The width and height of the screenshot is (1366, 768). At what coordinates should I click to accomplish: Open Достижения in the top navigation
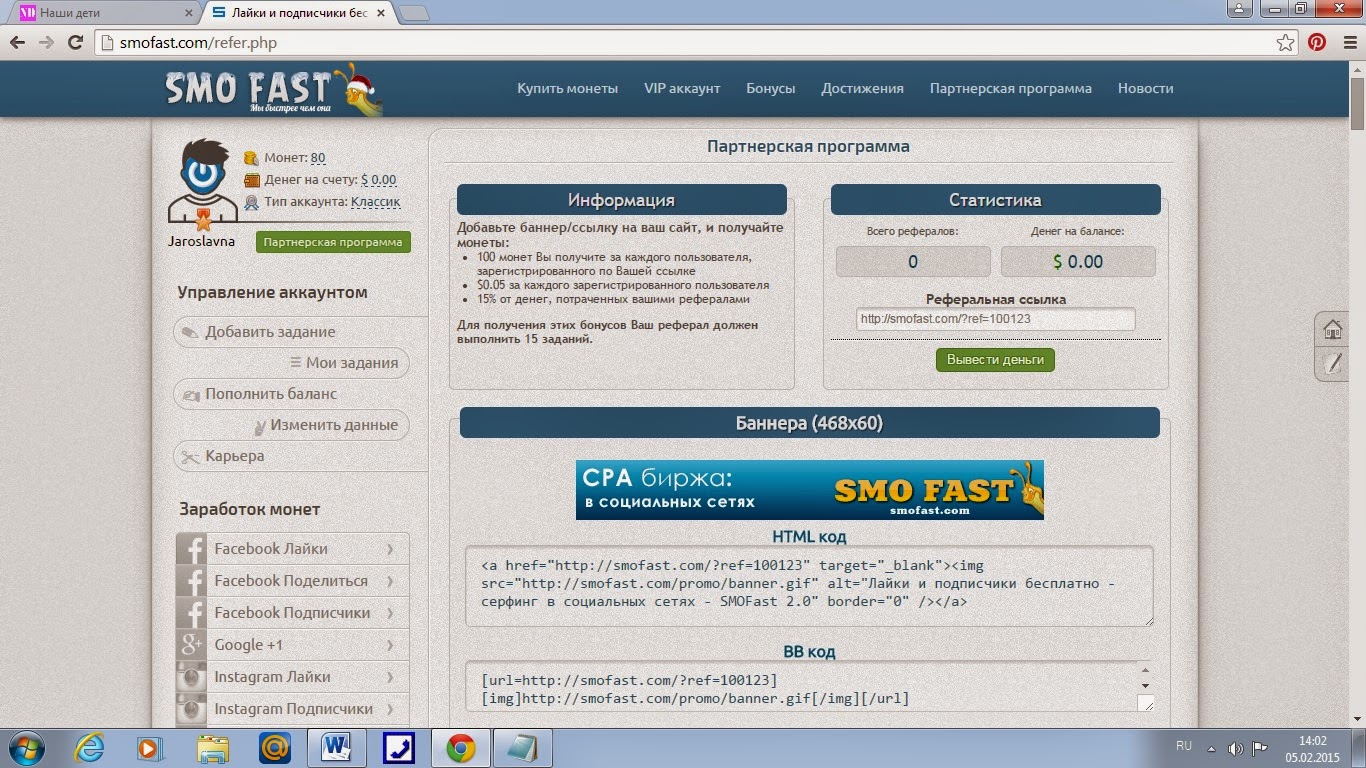pos(862,88)
